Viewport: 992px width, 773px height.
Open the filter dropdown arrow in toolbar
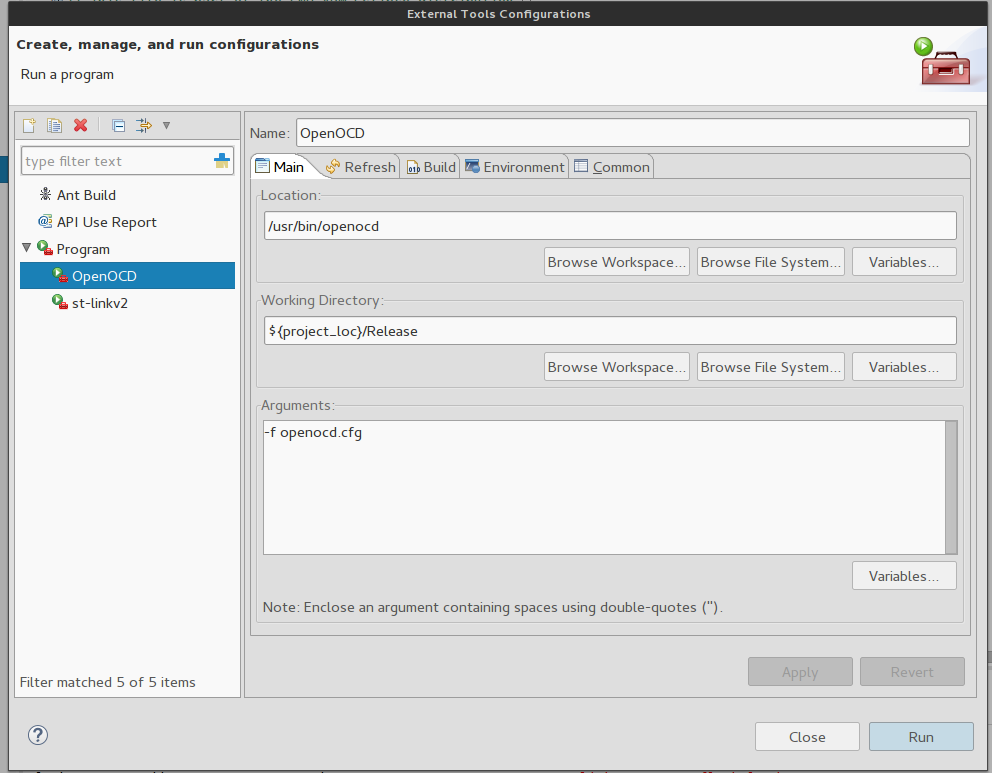click(x=166, y=125)
